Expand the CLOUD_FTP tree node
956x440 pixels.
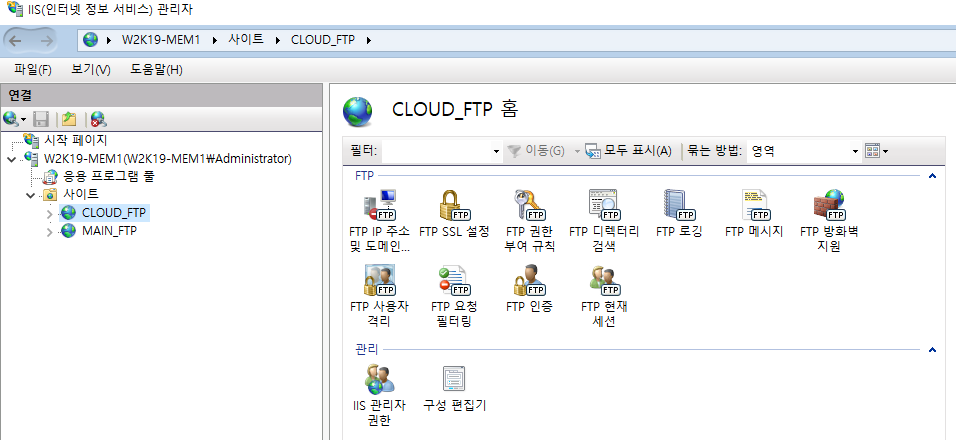click(x=49, y=213)
